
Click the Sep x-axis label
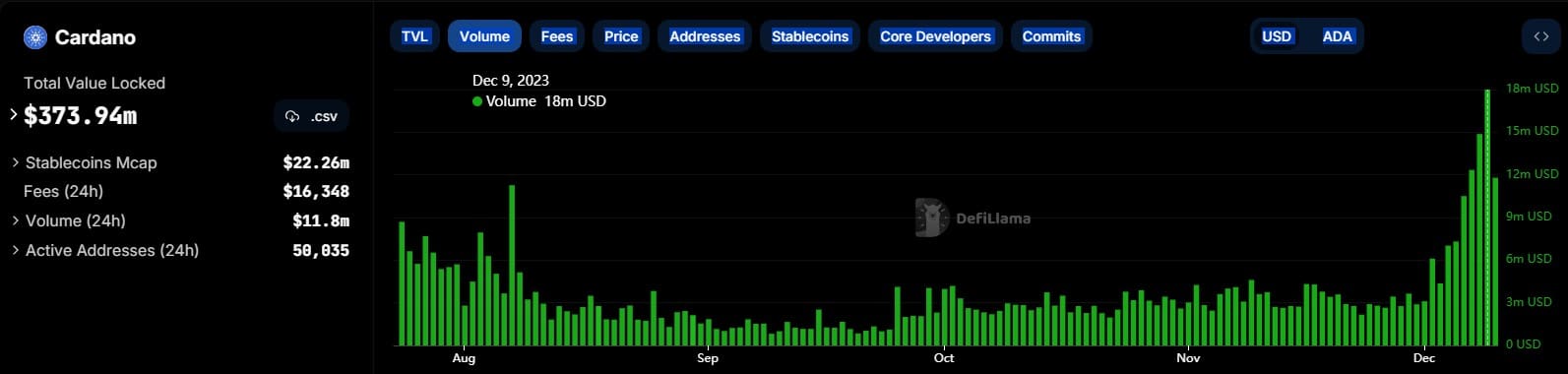tap(708, 358)
